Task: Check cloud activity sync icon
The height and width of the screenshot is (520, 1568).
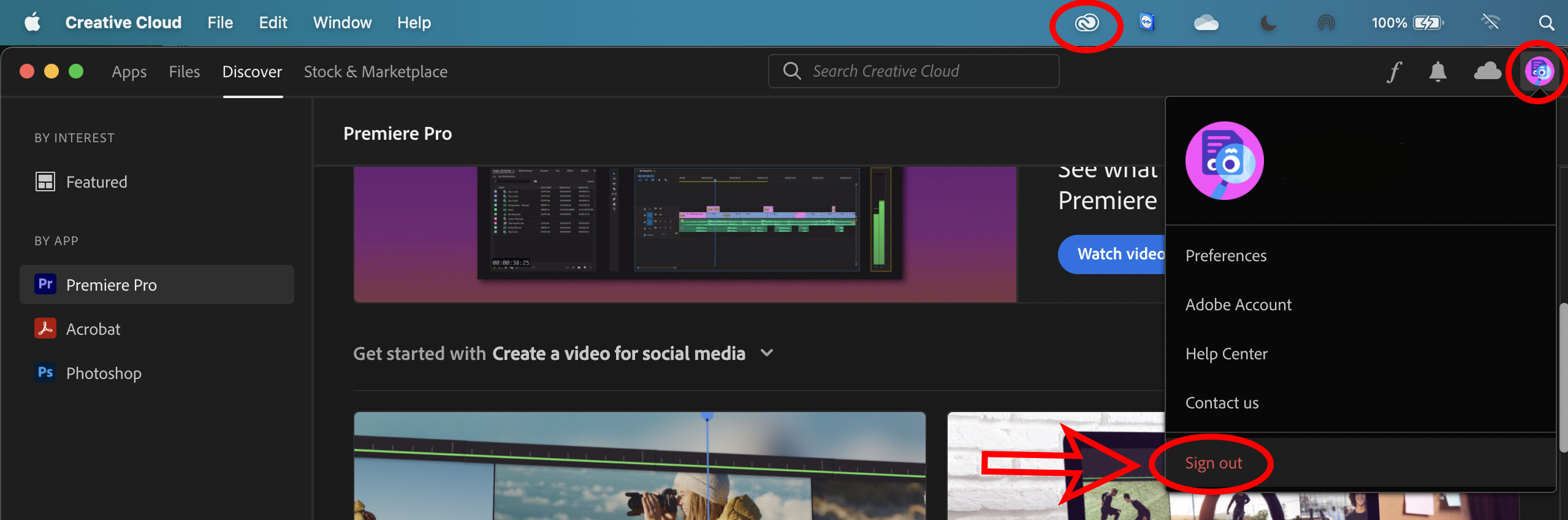Action: 1488,71
